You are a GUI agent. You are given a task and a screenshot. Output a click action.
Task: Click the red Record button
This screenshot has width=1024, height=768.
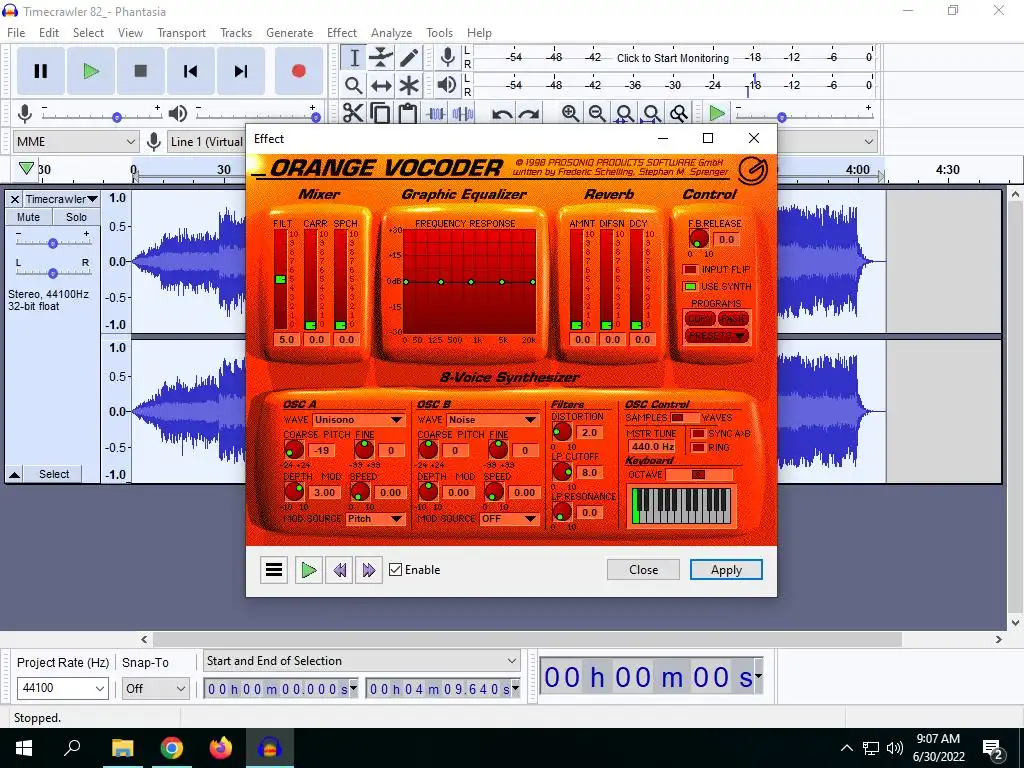coord(298,71)
